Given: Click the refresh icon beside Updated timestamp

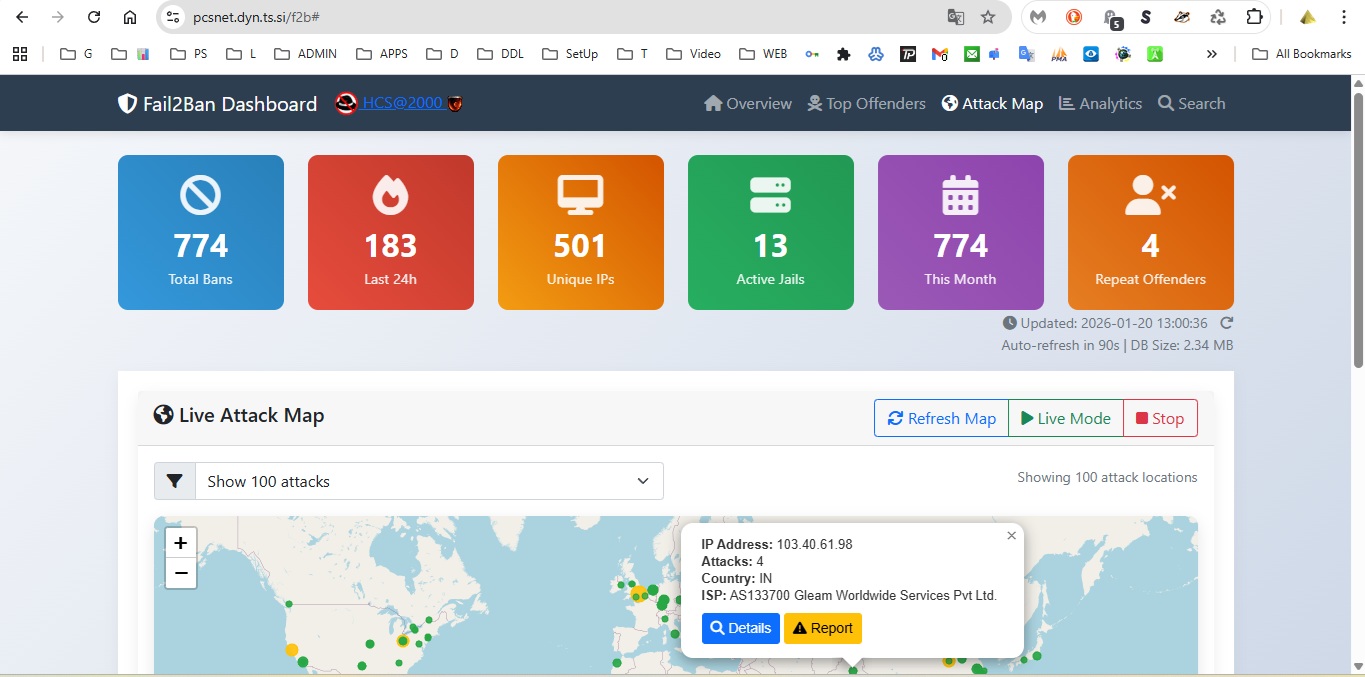Looking at the screenshot, I should pos(1227,323).
